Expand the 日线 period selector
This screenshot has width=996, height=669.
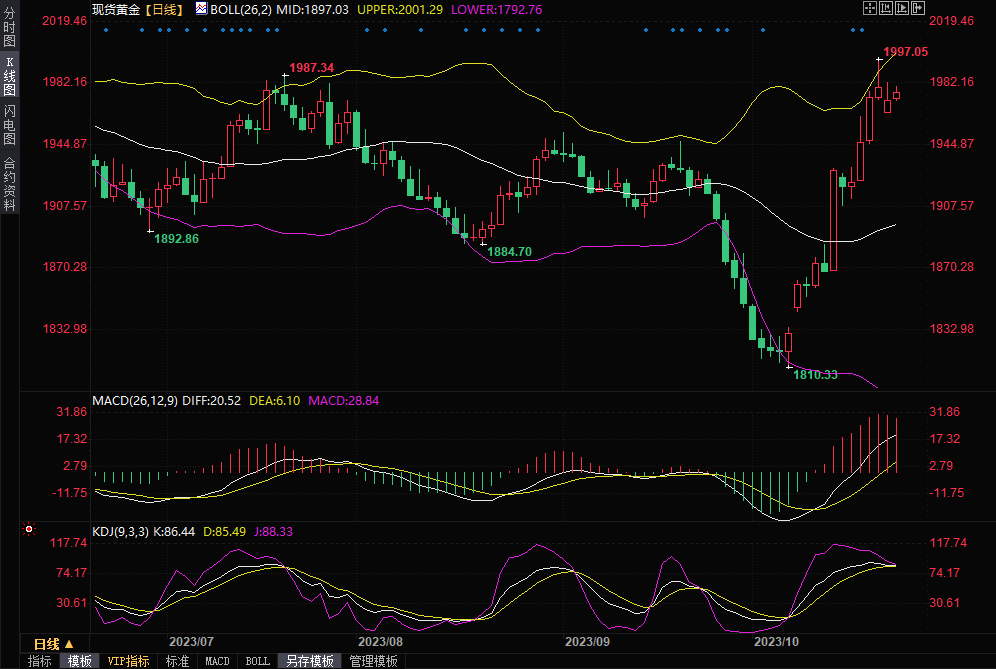click(x=54, y=643)
